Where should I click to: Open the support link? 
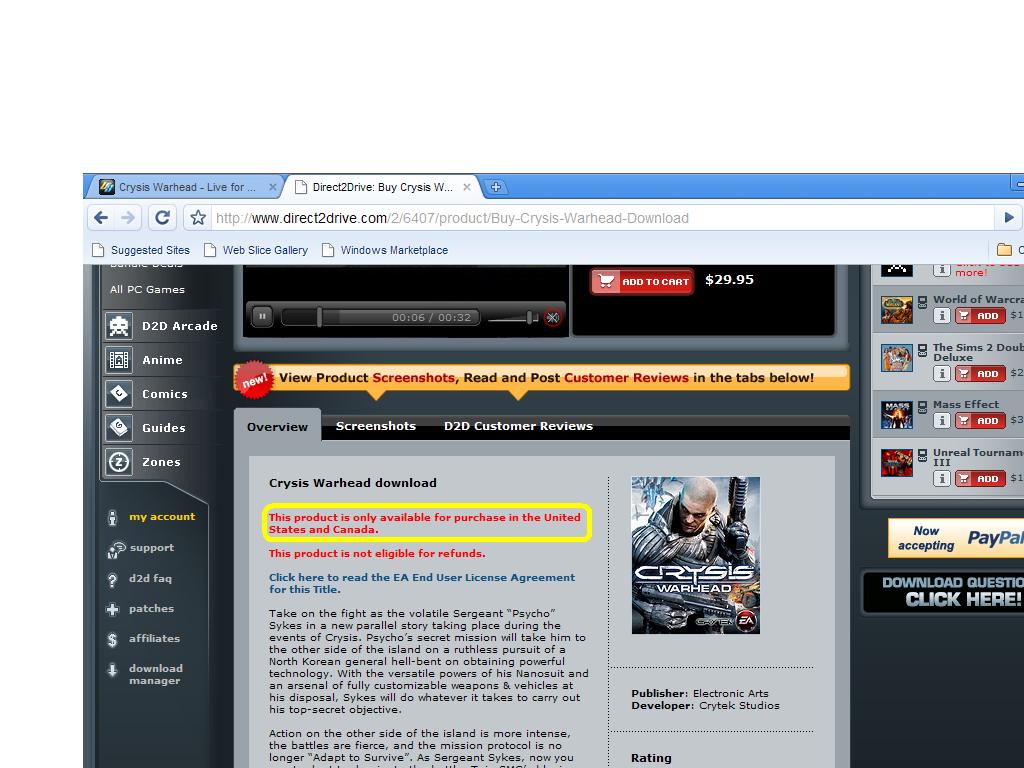click(152, 547)
